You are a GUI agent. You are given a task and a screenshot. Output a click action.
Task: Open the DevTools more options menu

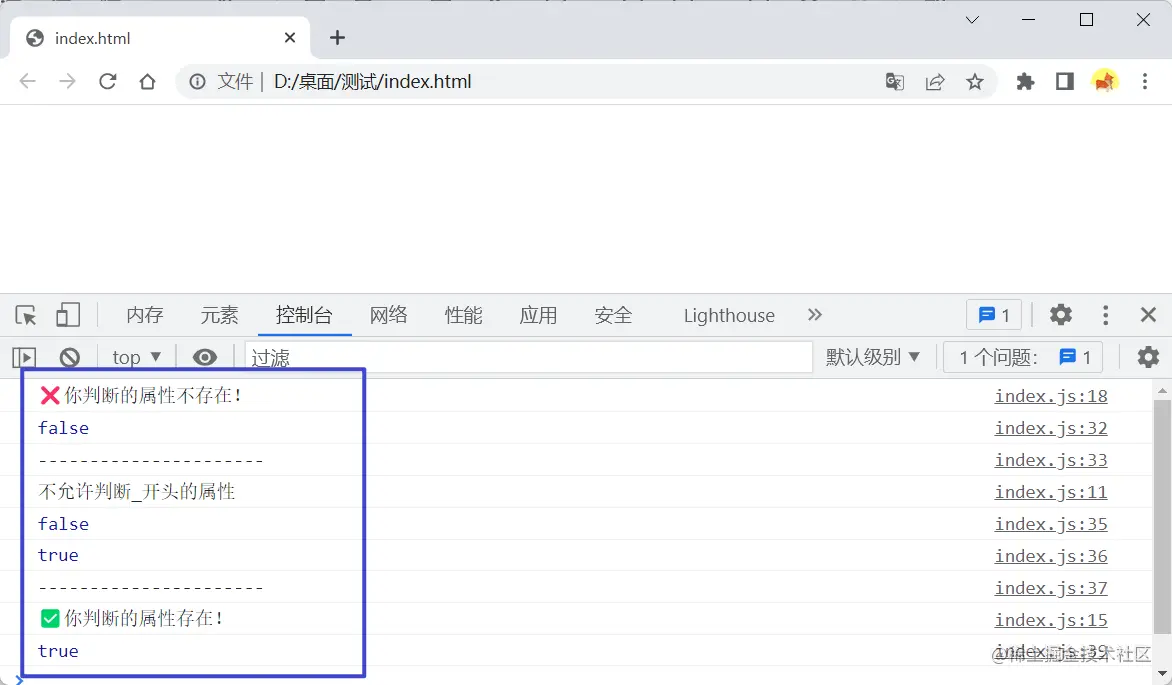[1105, 315]
